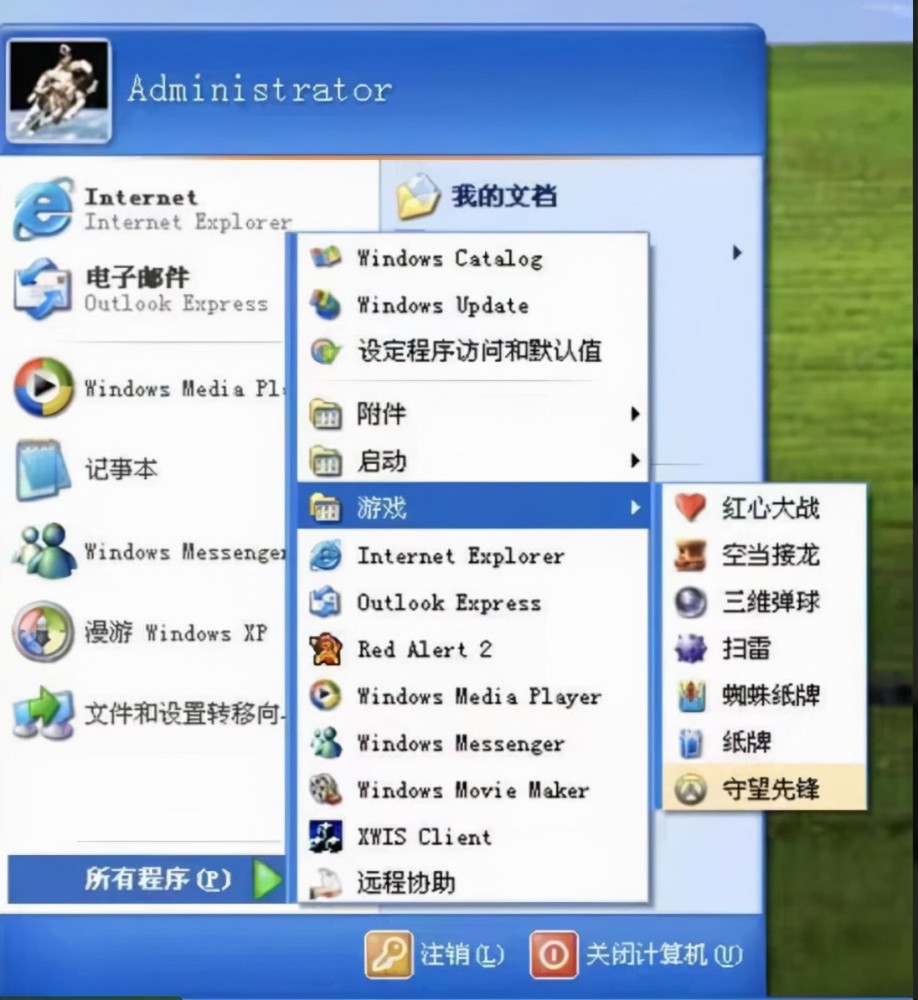Open the 附件 folder menu item
Screen dimensions: 918x1000
[473, 414]
